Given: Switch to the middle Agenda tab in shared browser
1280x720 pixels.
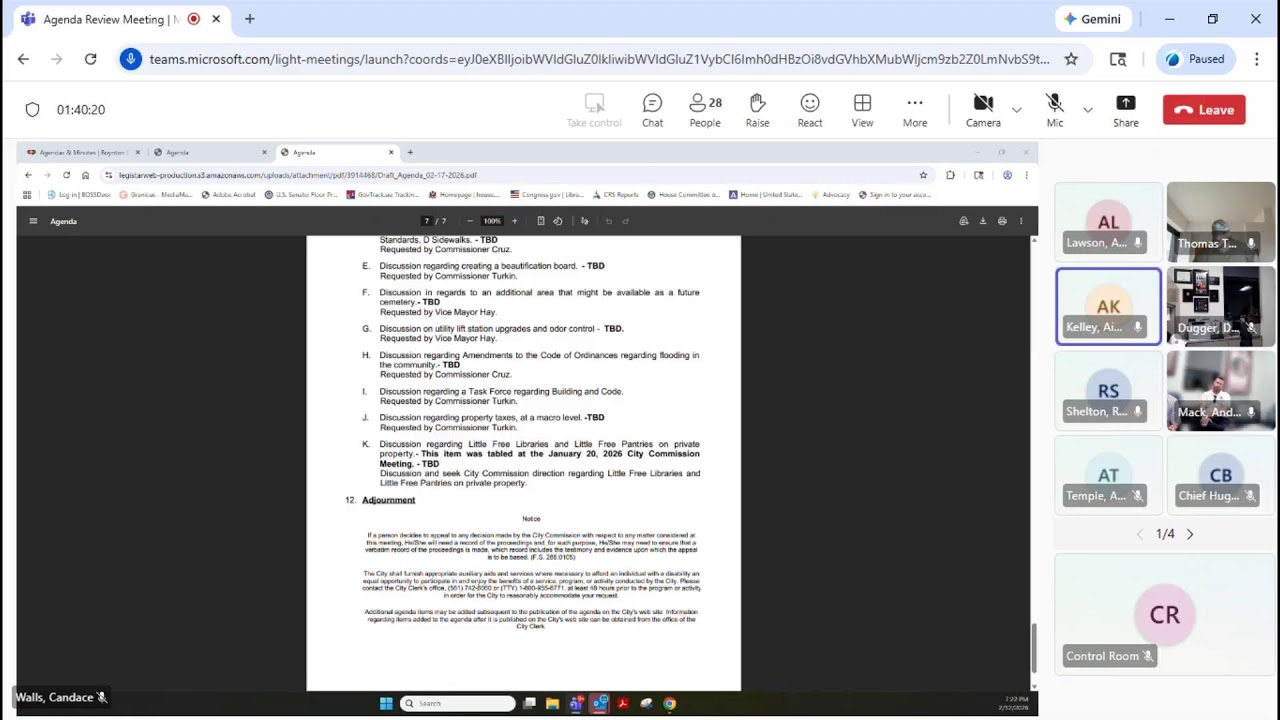Looking at the screenshot, I should point(208,152).
